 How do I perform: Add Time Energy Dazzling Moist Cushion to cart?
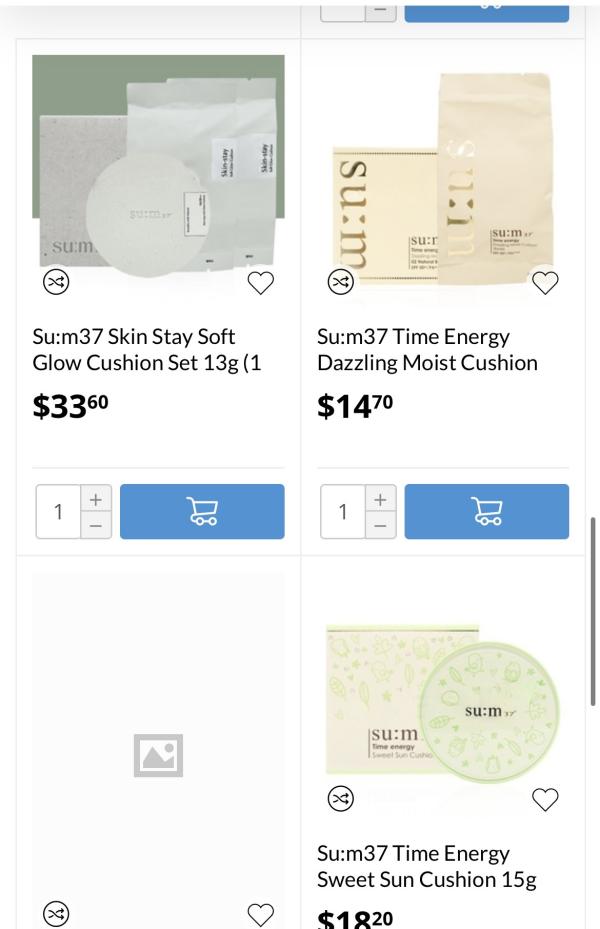click(x=486, y=512)
